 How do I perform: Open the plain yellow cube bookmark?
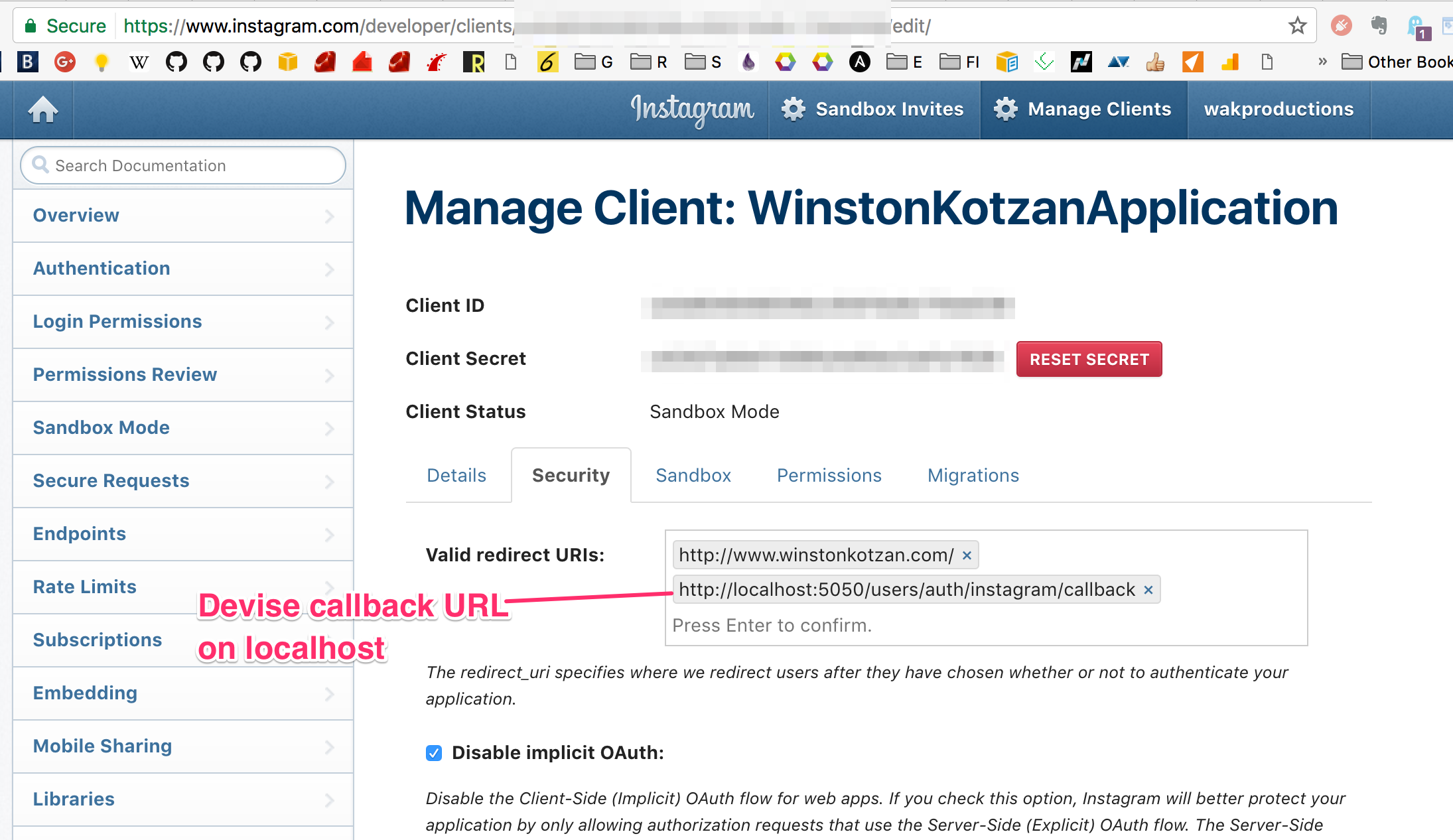coord(288,62)
